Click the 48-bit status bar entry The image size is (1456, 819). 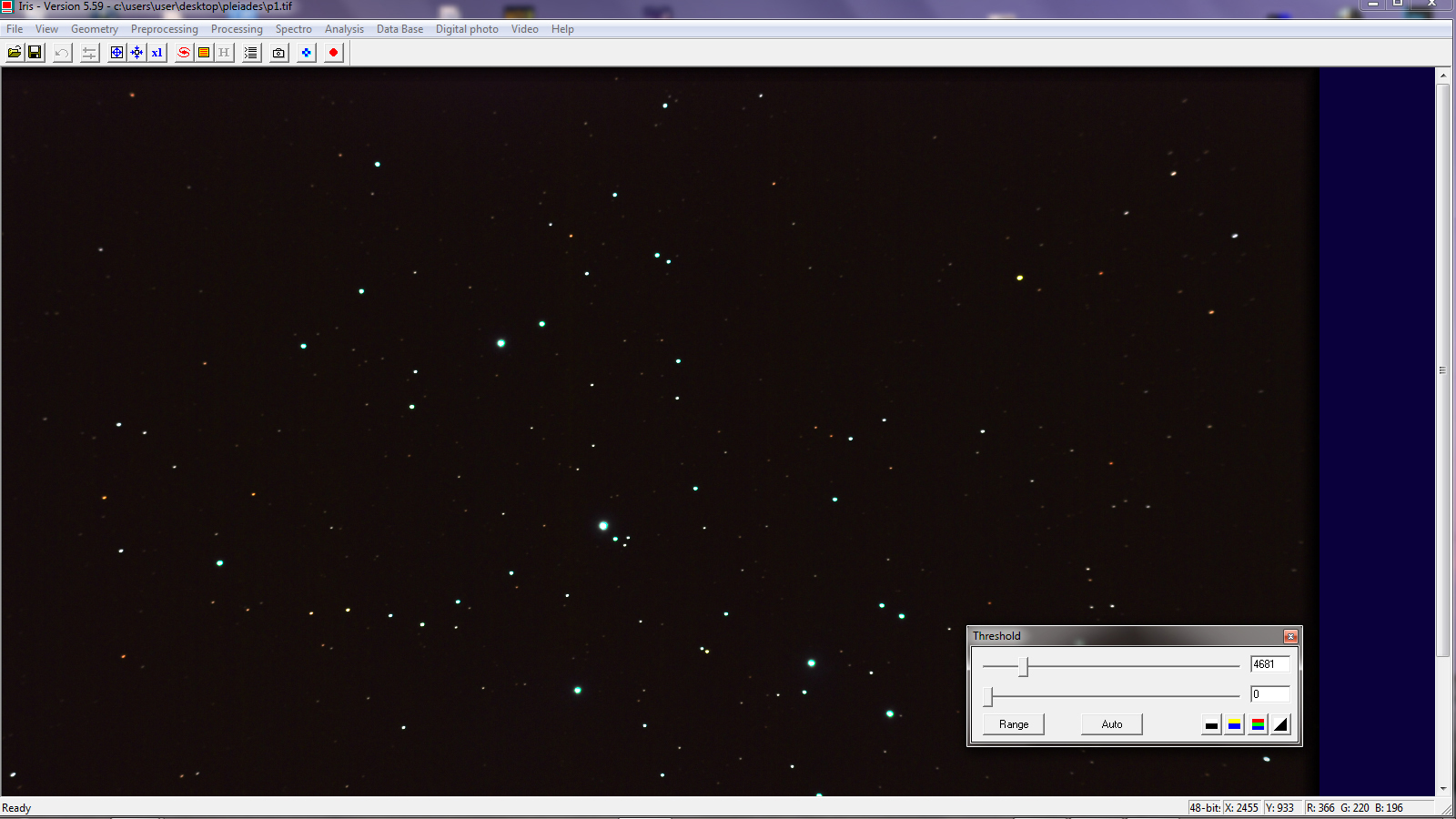(1204, 807)
